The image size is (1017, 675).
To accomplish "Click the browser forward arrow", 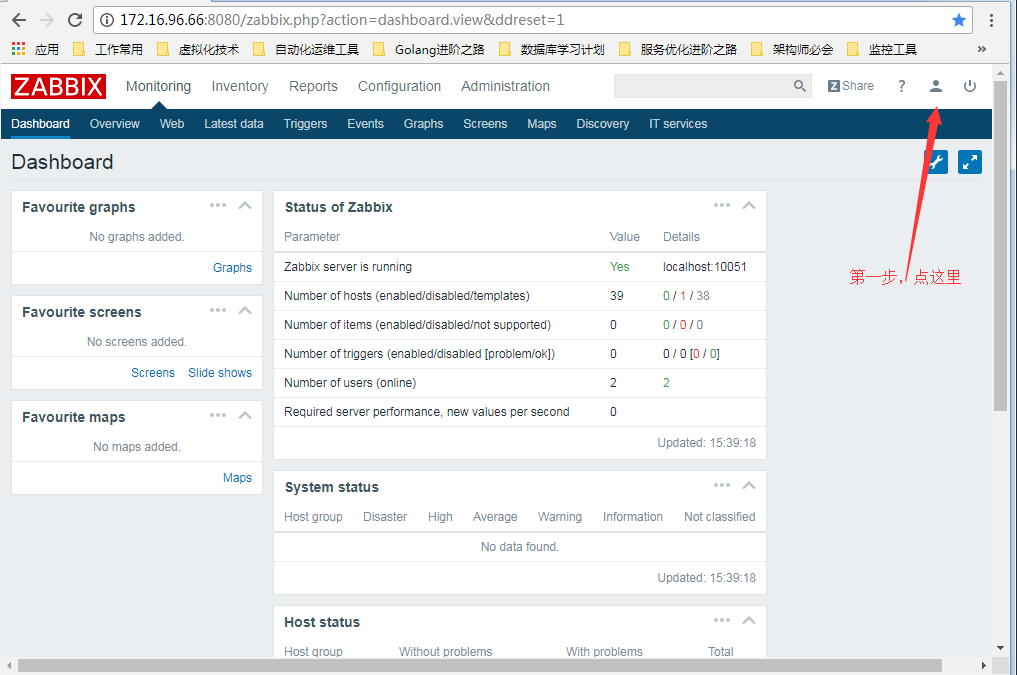I will [x=47, y=20].
